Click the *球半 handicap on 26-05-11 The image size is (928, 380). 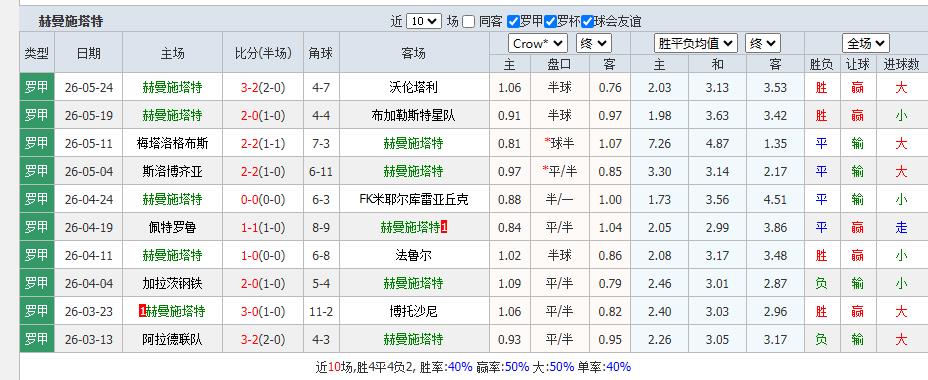(559, 143)
